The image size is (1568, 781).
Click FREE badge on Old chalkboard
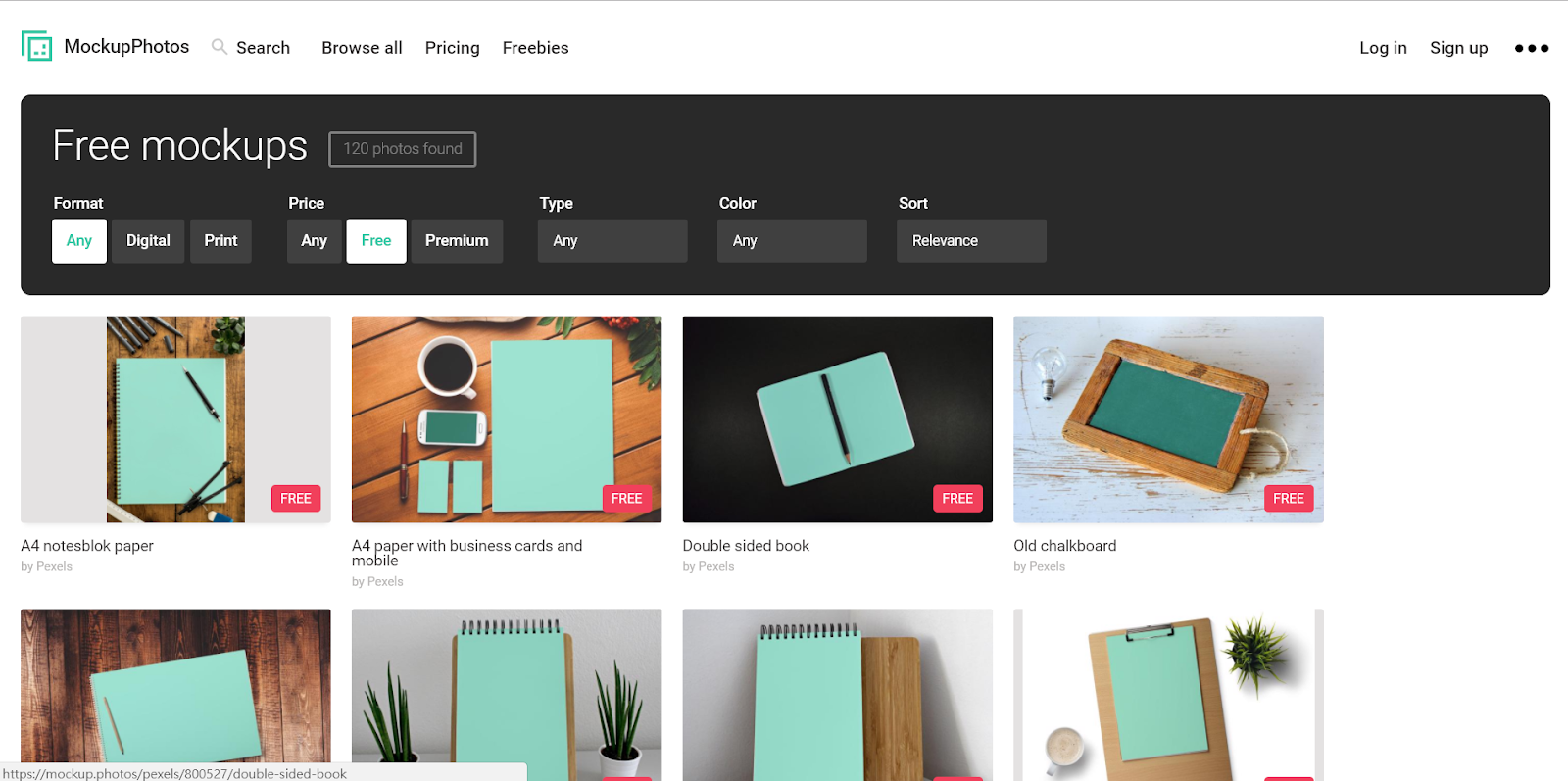pyautogui.click(x=1289, y=499)
